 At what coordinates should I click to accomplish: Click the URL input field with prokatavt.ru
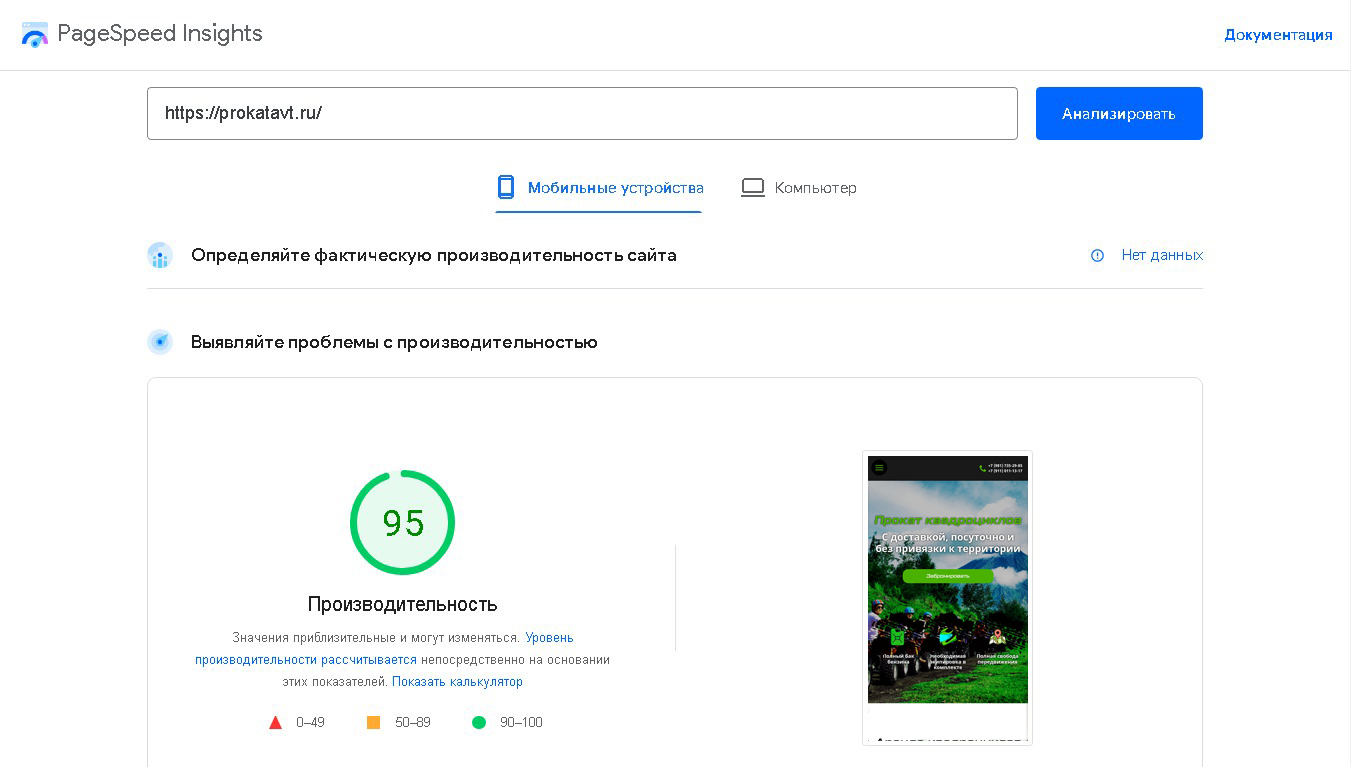click(x=583, y=113)
